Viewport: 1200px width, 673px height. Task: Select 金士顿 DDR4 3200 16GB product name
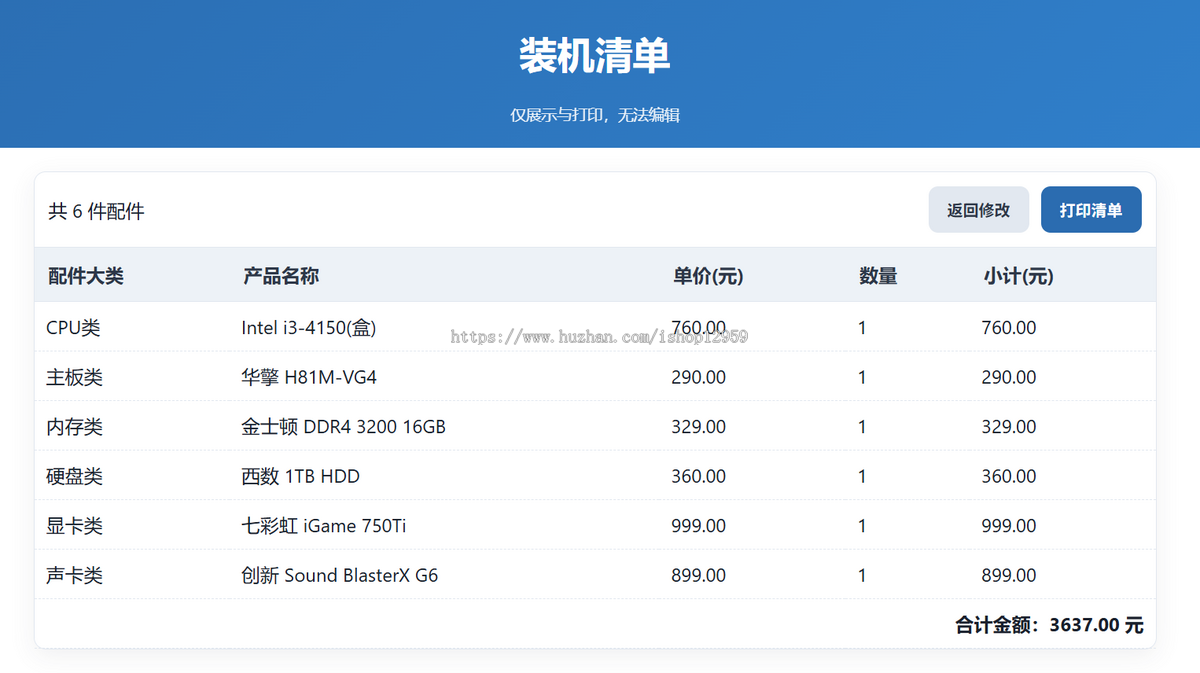pos(343,427)
